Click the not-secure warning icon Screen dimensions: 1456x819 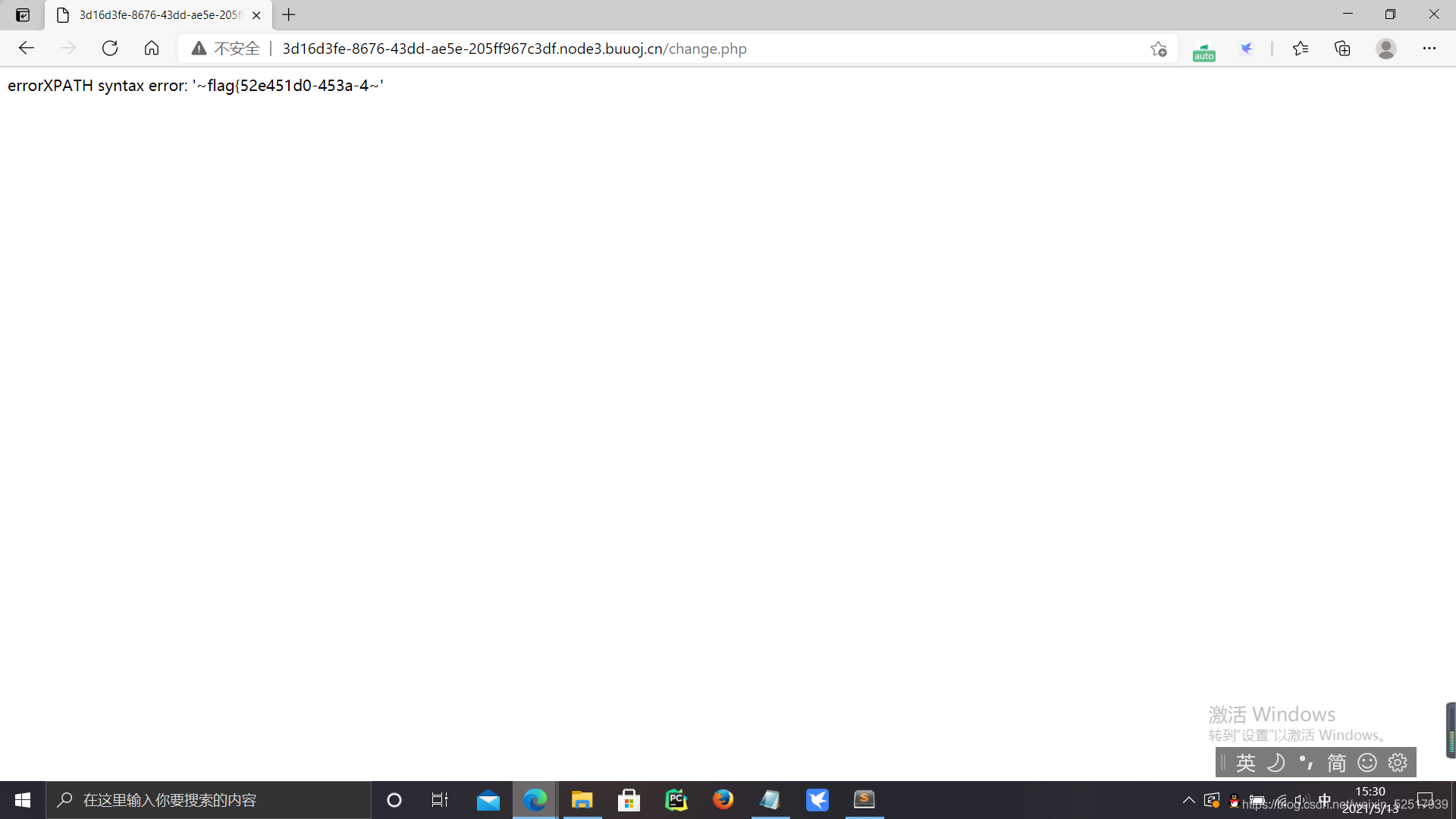tap(199, 49)
